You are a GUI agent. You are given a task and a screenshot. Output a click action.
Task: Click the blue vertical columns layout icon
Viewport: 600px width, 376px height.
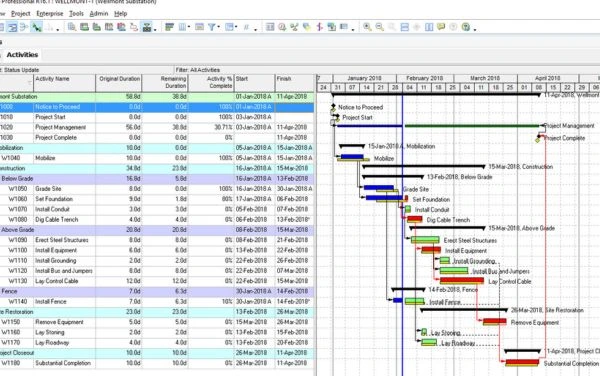[x=429, y=27]
